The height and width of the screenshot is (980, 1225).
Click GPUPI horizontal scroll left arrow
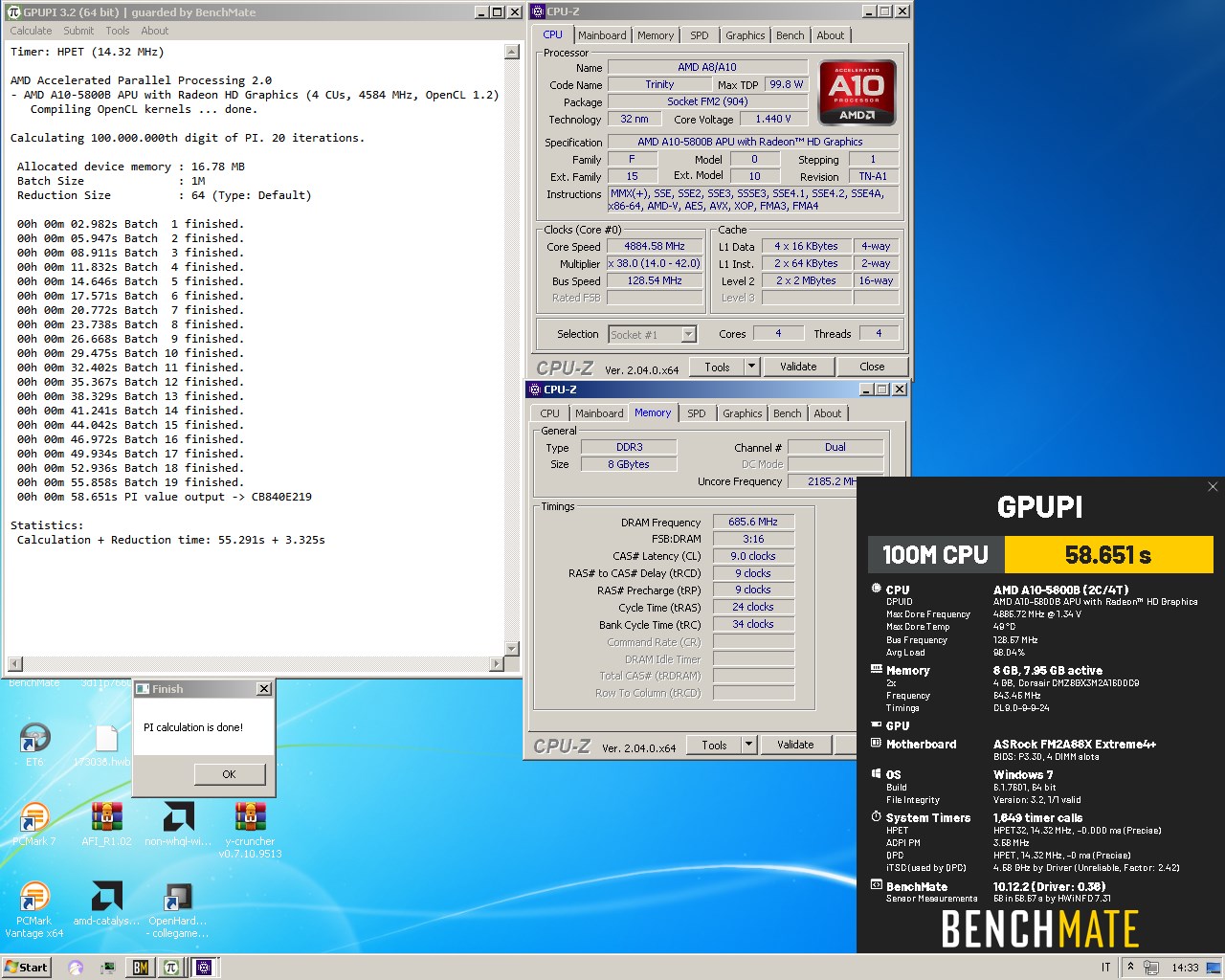tap(14, 664)
